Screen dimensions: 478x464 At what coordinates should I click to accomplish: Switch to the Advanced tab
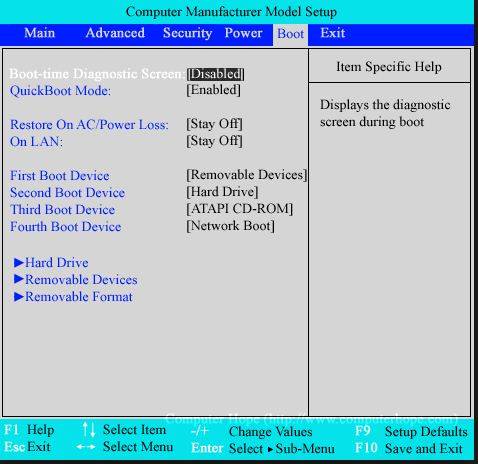click(115, 33)
